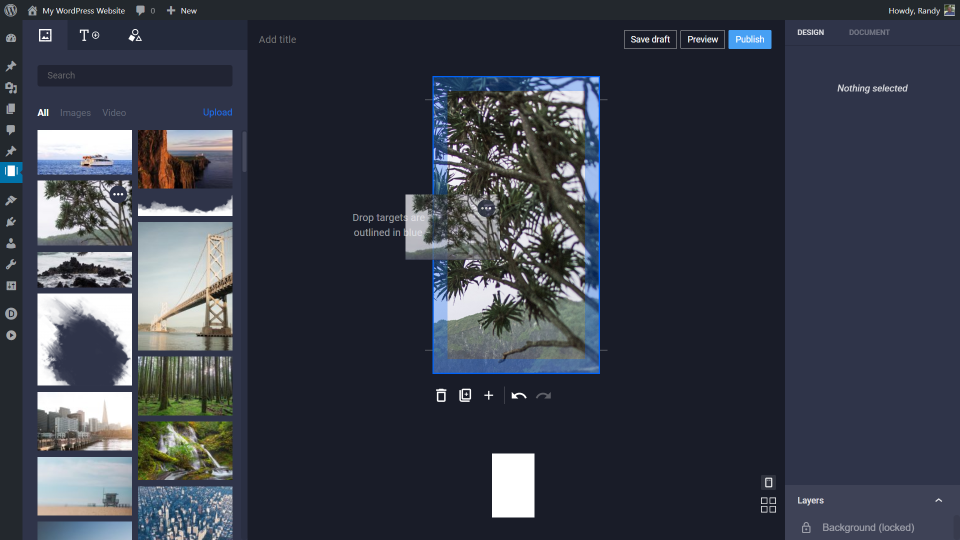The width and height of the screenshot is (960, 540).
Task: Show All media filter
Action: 43,113
